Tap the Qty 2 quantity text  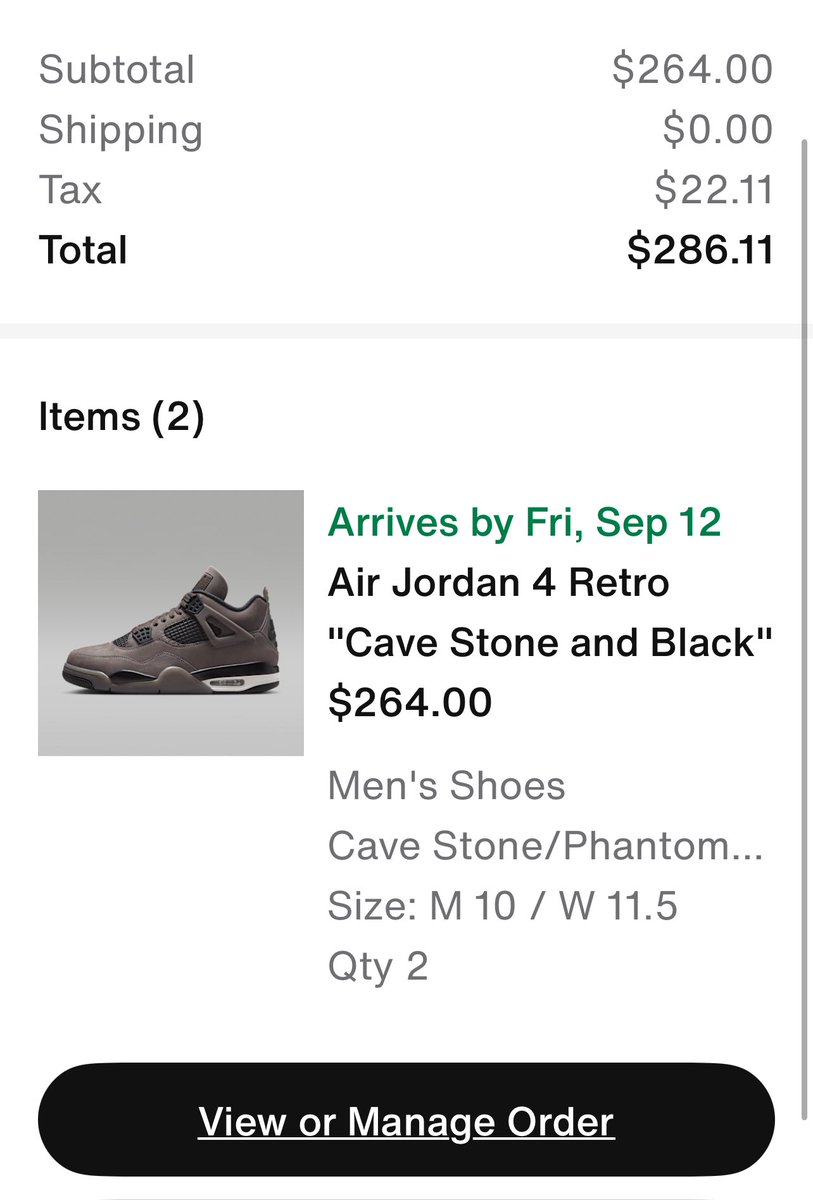coord(378,966)
